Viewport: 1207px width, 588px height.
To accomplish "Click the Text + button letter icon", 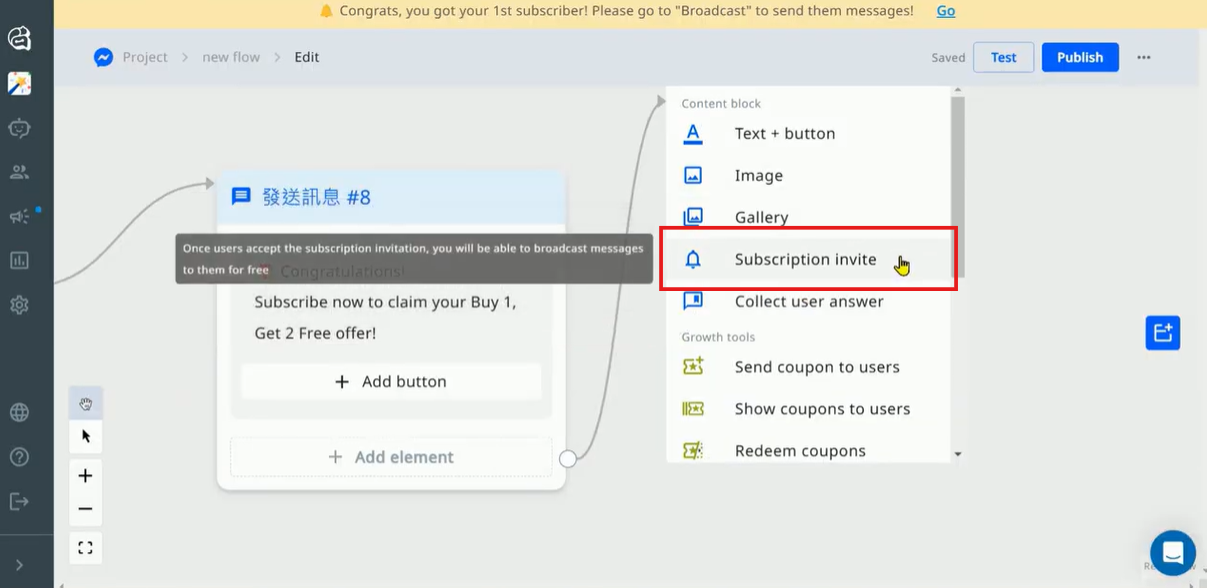I will (693, 133).
